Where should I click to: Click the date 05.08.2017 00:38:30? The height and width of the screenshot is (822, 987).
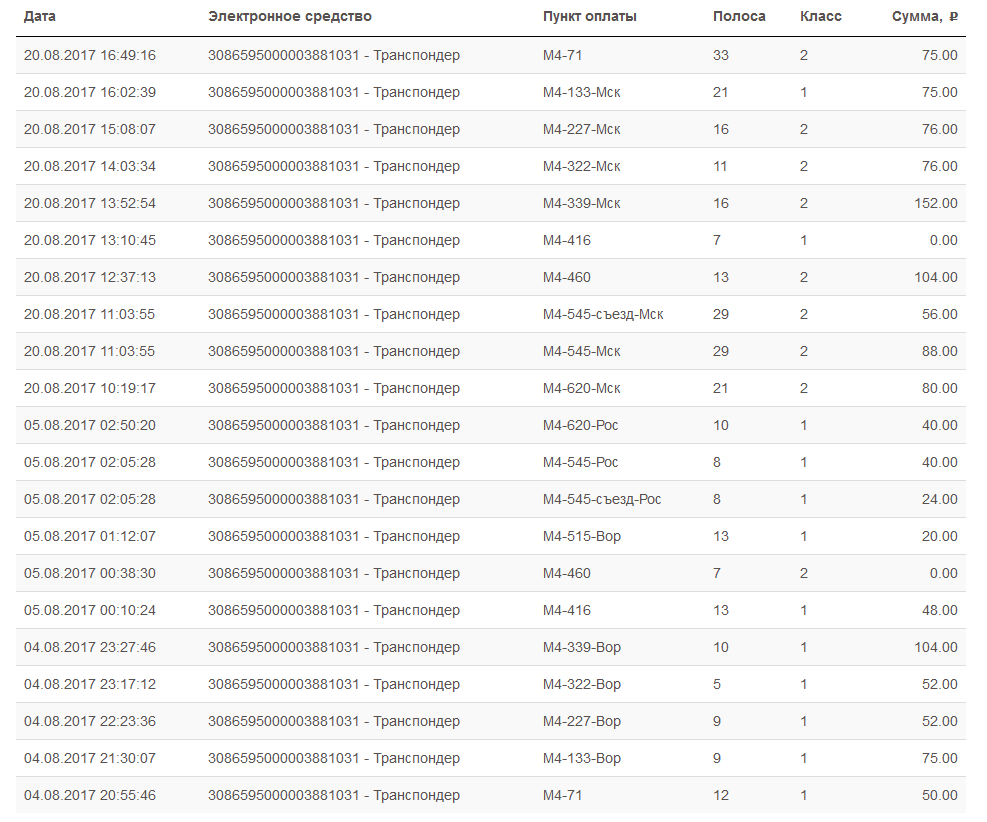coord(90,573)
